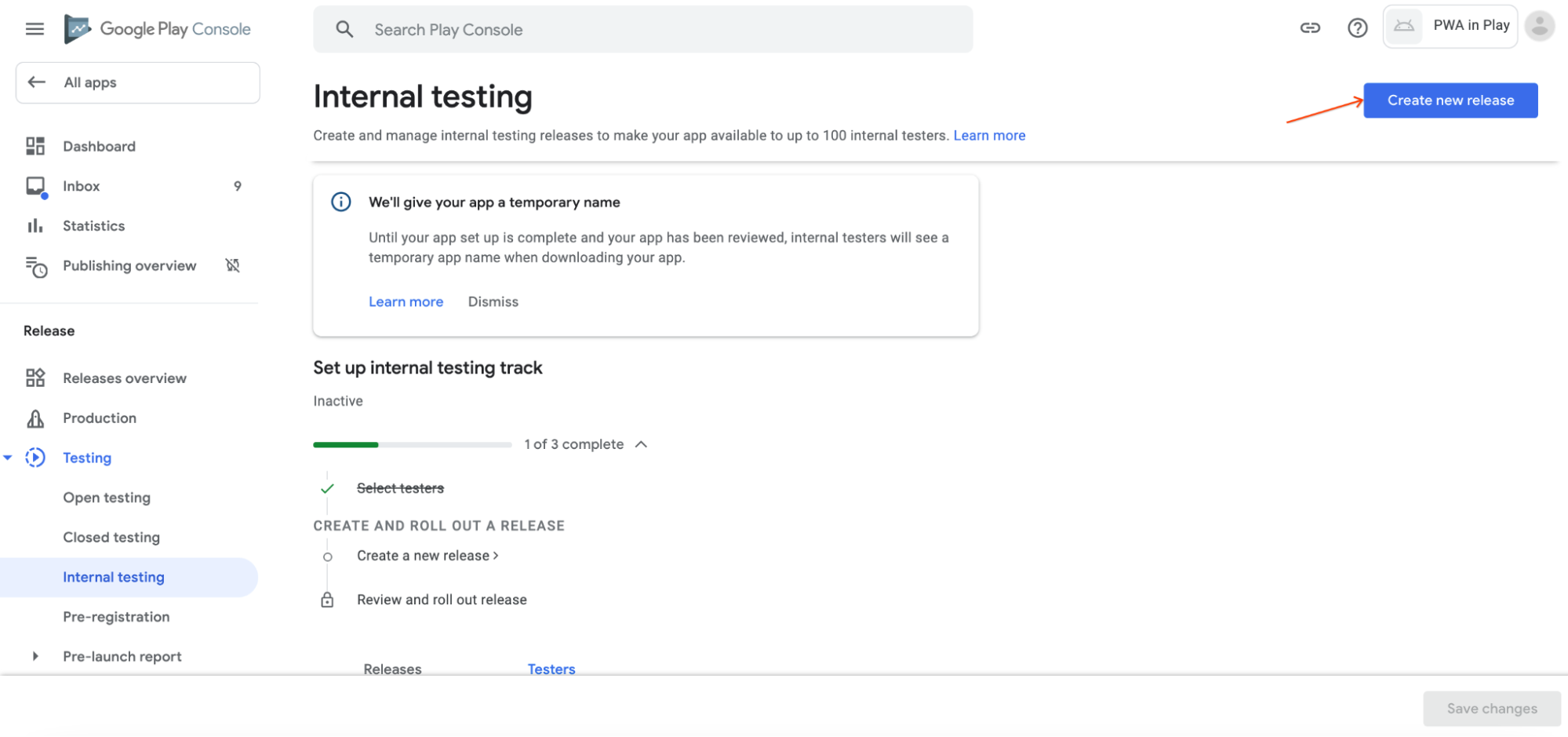Select the Dashboard icon in the sidebar
Screen dimensions: 1568x737
pyautogui.click(x=35, y=146)
